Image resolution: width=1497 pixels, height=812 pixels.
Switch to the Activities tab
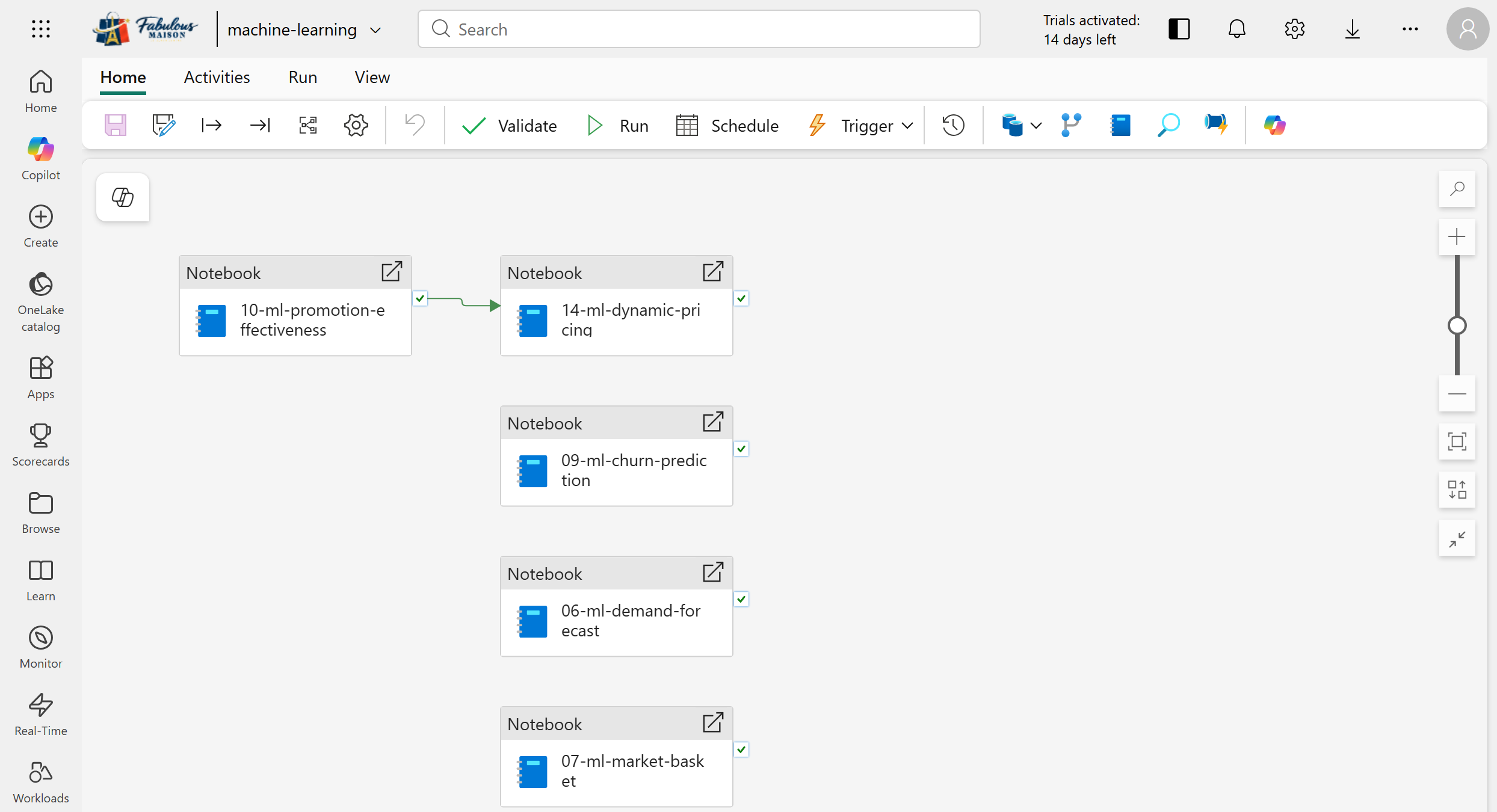point(217,78)
